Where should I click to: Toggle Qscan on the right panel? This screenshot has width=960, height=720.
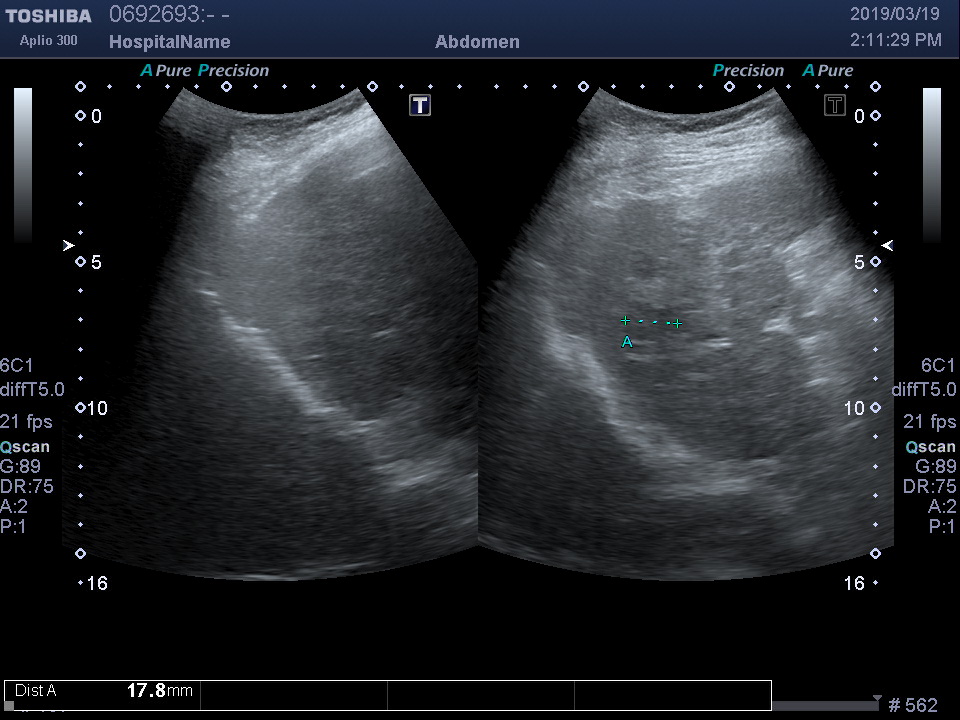click(930, 447)
